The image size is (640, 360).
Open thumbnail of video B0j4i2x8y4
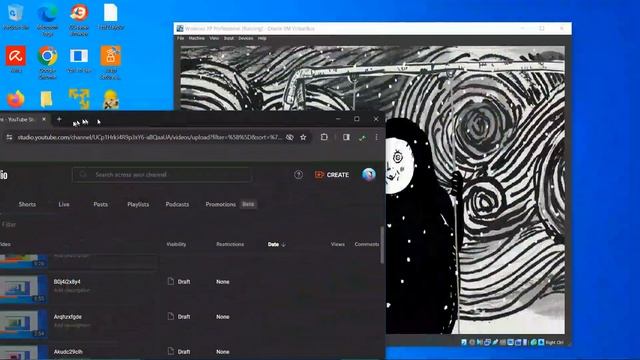24,289
